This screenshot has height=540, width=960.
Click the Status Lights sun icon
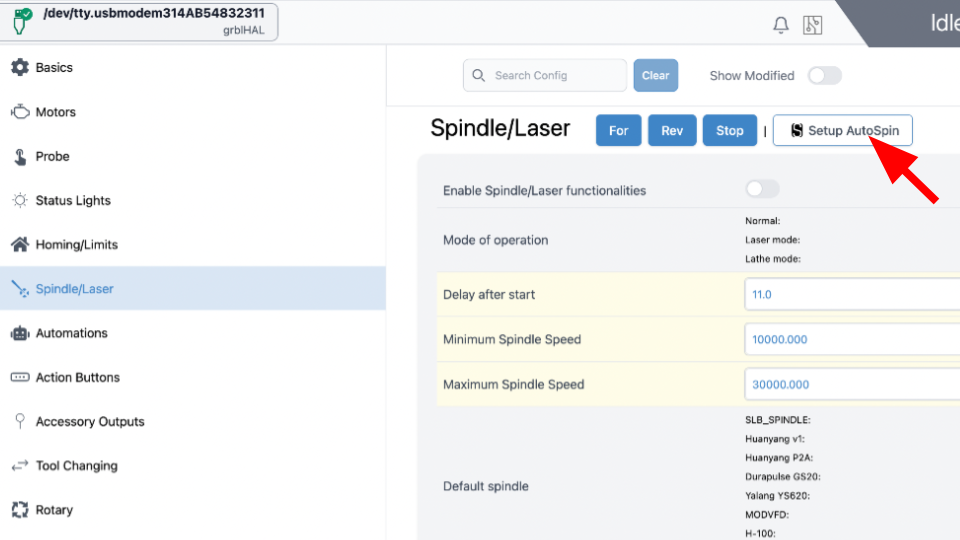pos(20,200)
